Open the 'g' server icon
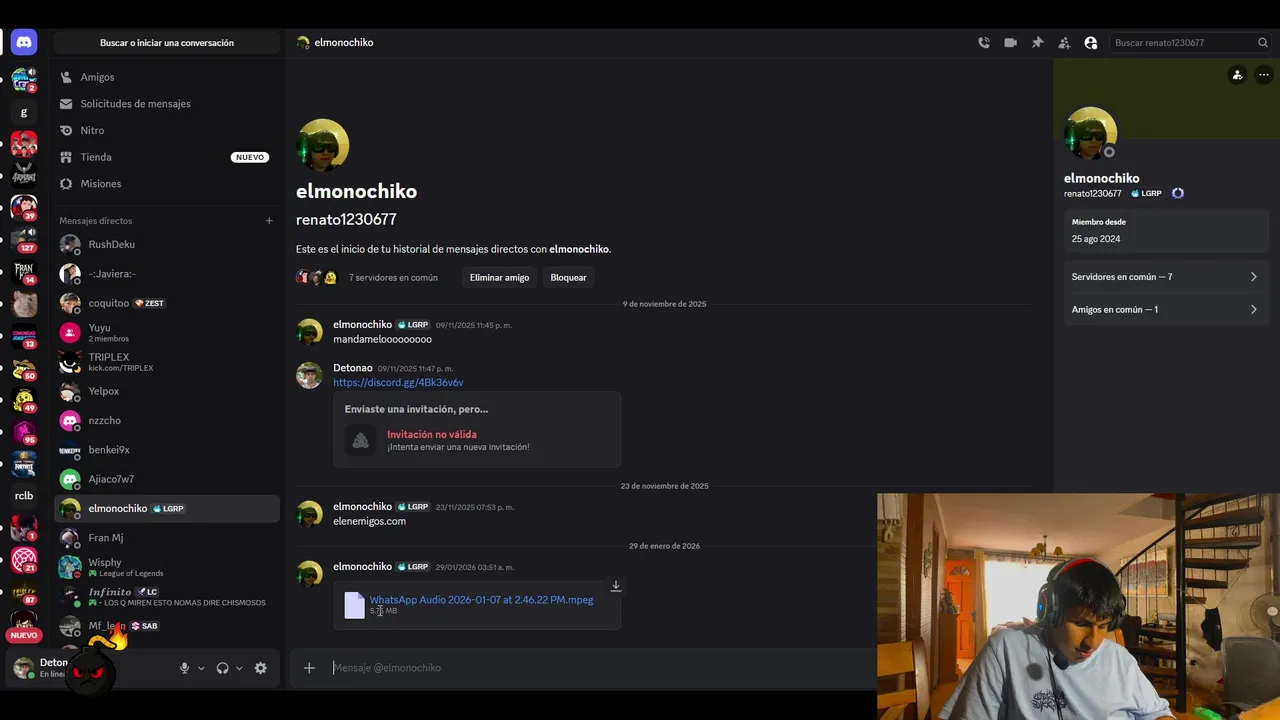 [x=24, y=112]
